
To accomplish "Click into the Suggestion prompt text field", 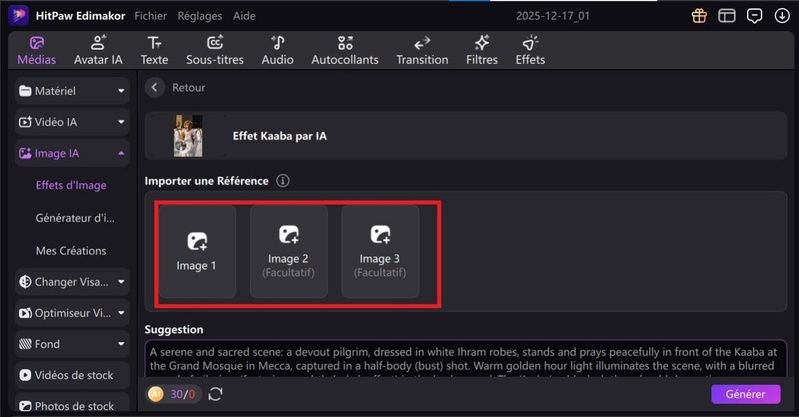I will (x=466, y=359).
